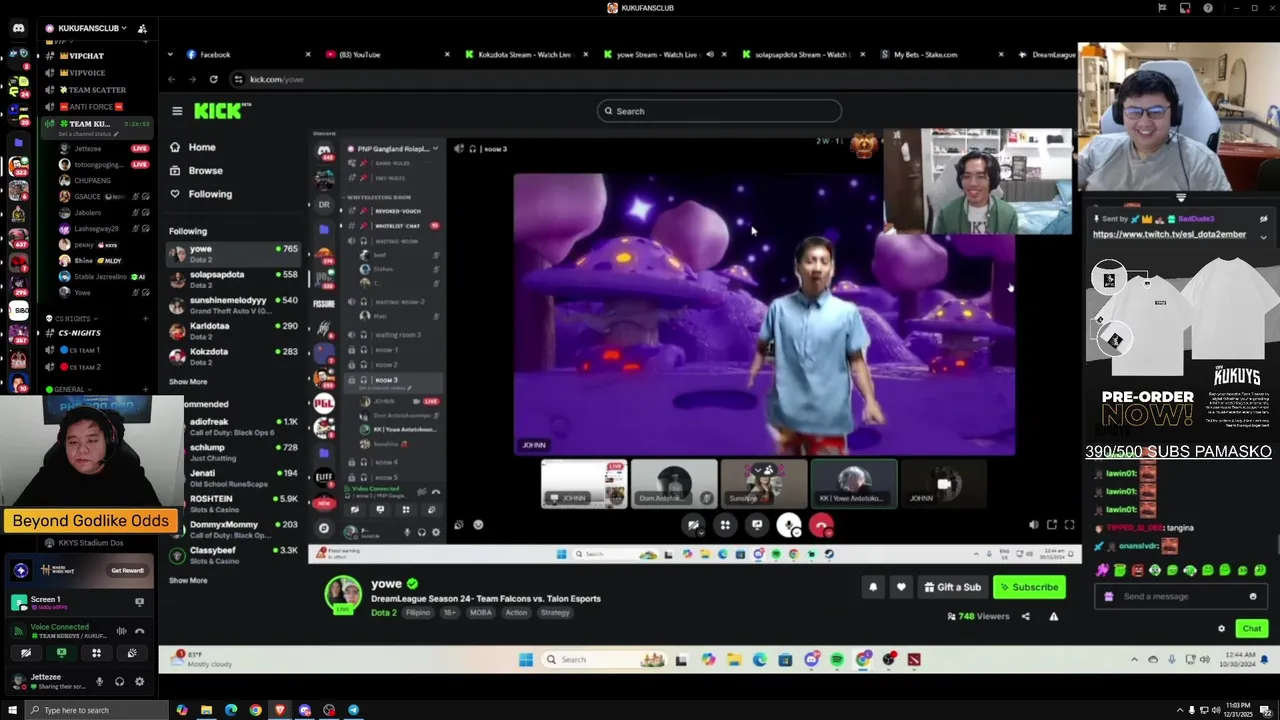Image resolution: width=1280 pixels, height=720 pixels.
Task: Open Brave browser on Windows taskbar
Action: [280, 710]
